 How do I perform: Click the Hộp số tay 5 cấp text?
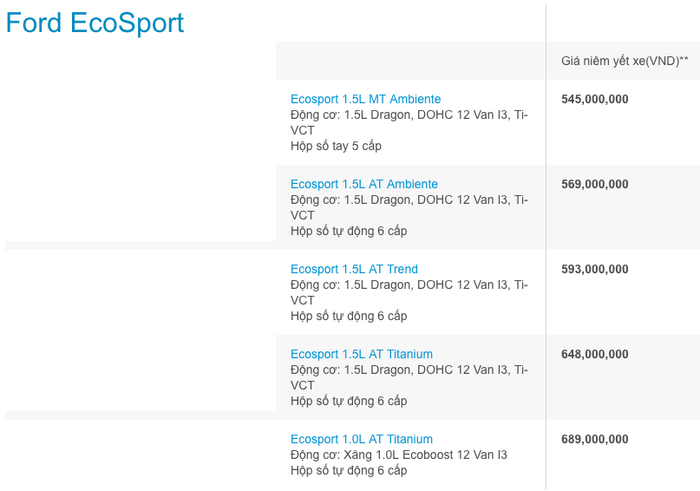(336, 146)
